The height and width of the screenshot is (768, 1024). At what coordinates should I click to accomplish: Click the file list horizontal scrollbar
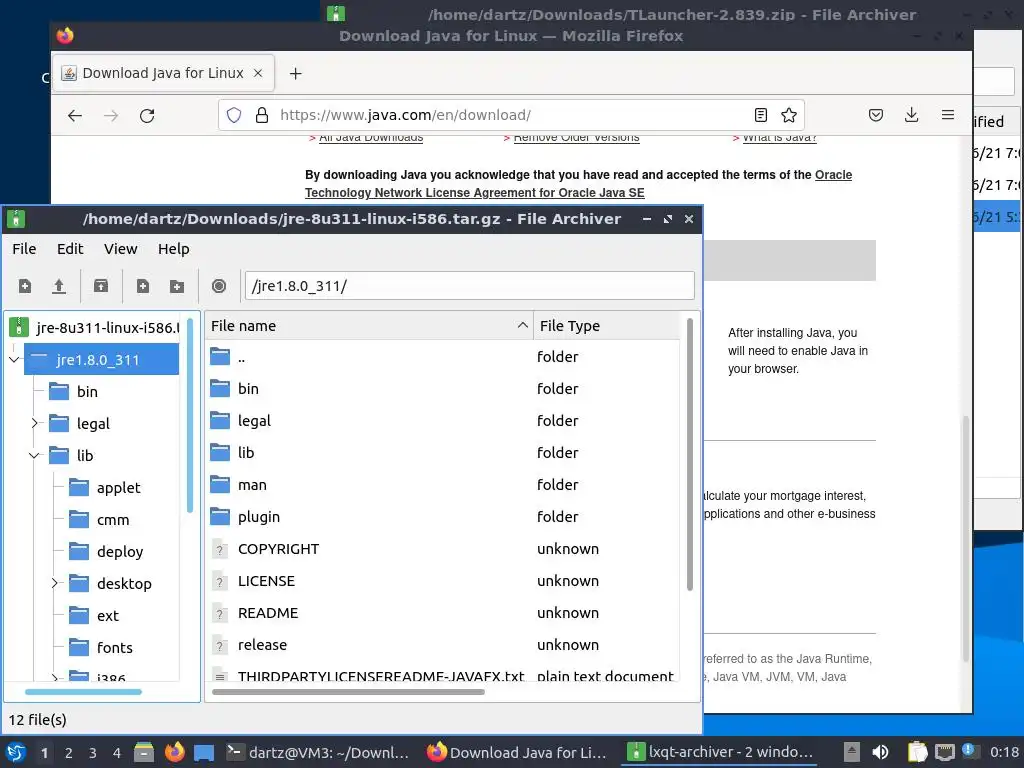348,692
